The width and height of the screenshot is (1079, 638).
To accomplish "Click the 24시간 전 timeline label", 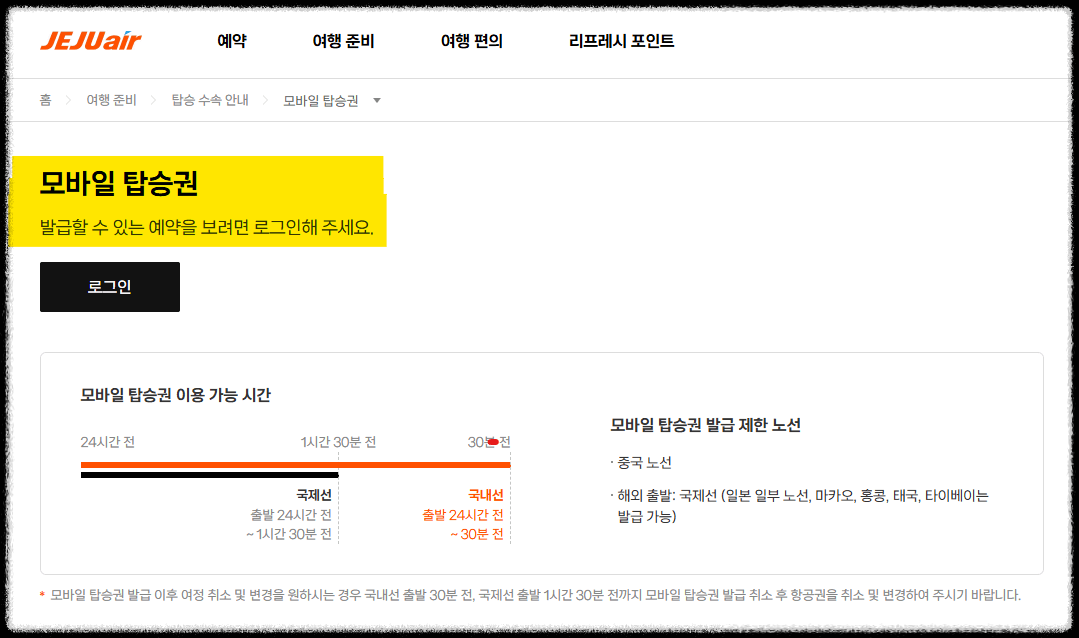I will (x=106, y=441).
